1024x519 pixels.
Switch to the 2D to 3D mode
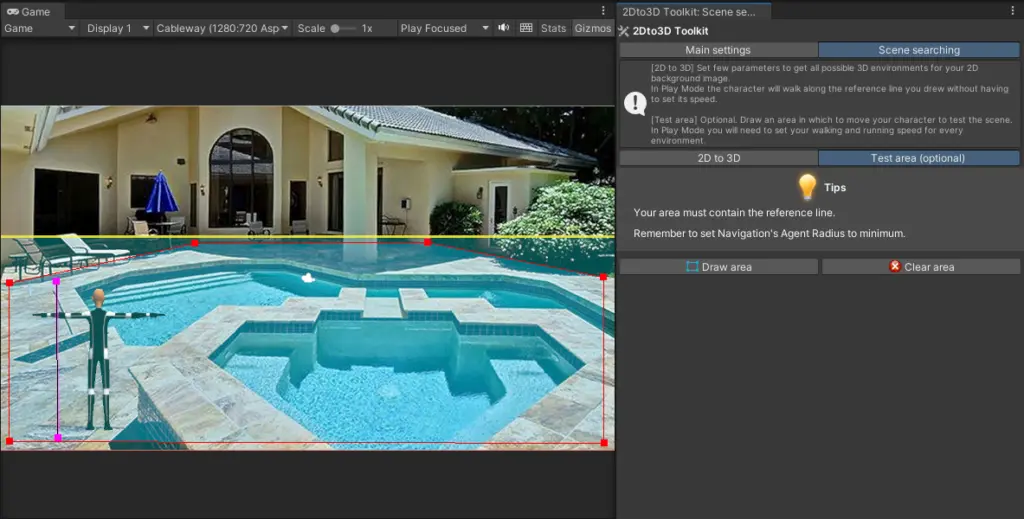[x=718, y=158]
